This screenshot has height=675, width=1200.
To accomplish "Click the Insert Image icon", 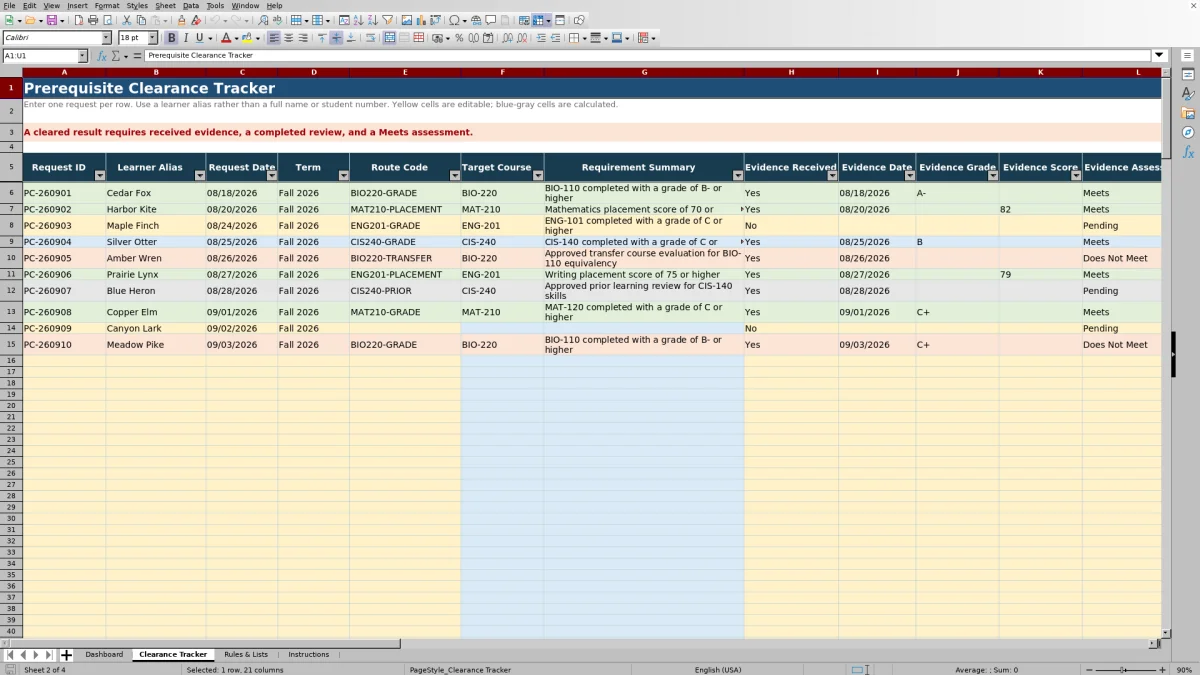I will pyautogui.click(x=406, y=20).
